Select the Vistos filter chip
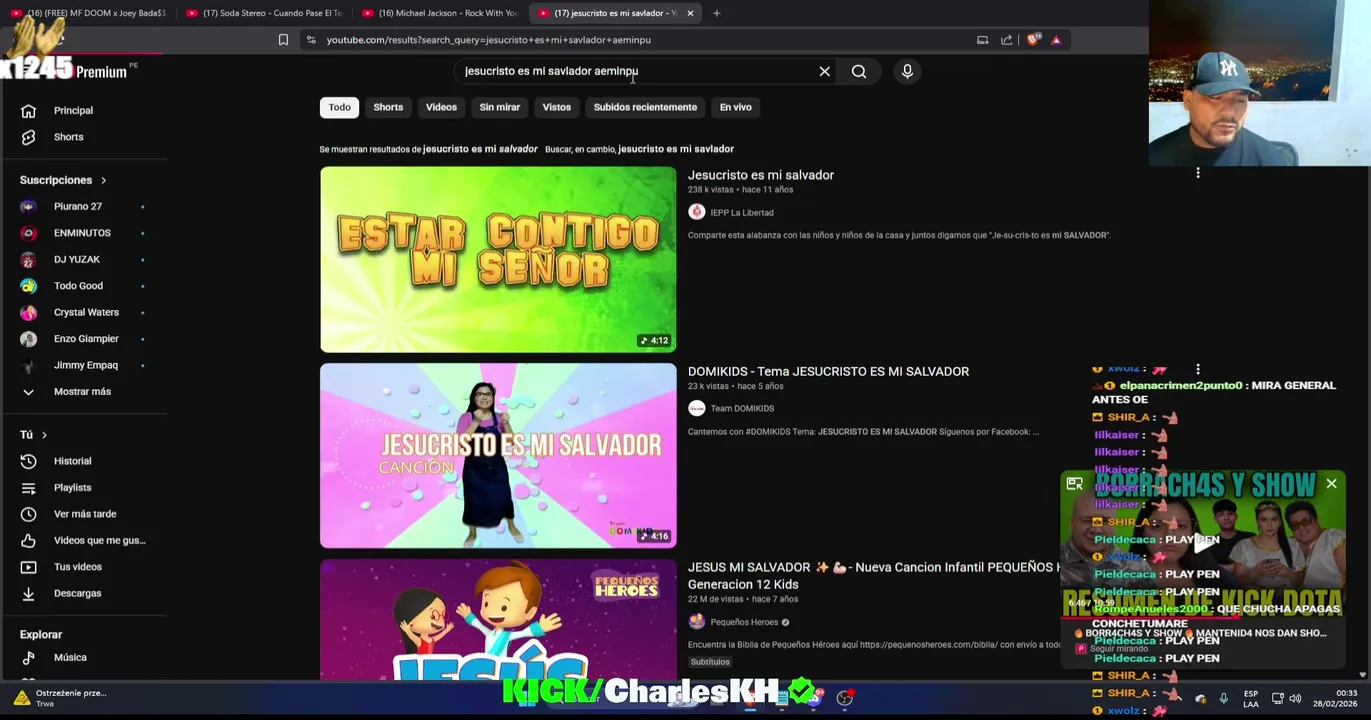The width and height of the screenshot is (1371, 720). tap(557, 107)
